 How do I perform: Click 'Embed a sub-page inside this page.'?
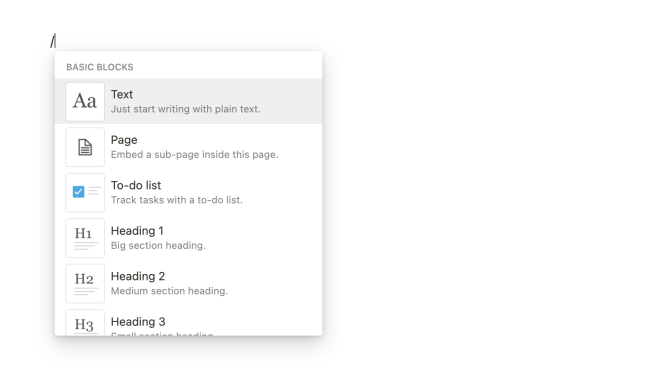tap(195, 155)
